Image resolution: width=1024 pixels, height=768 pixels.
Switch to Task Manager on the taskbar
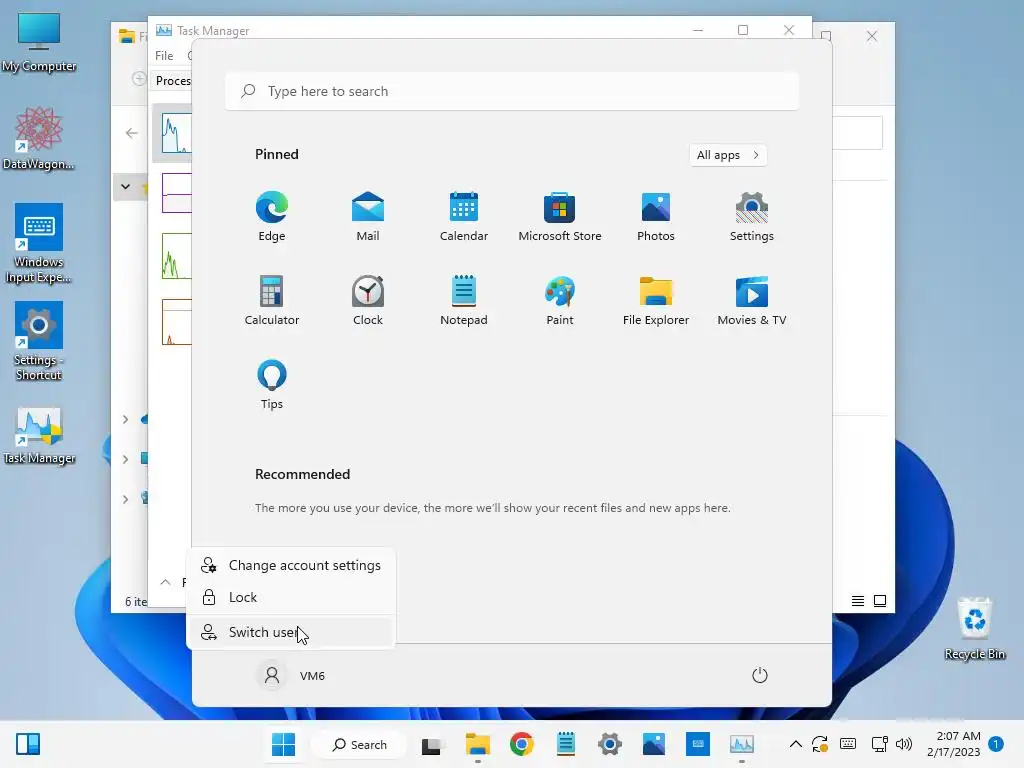click(742, 744)
